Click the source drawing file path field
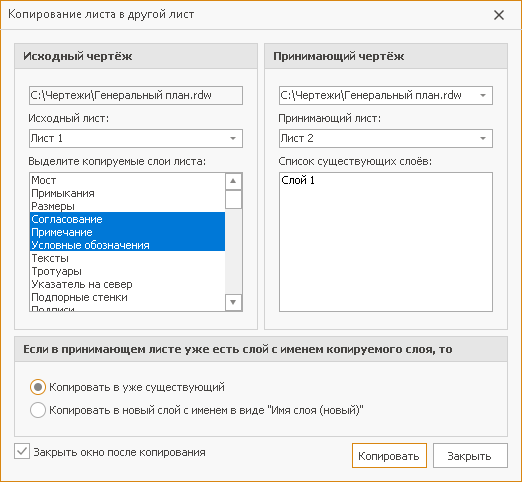The width and height of the screenshot is (522, 482). 136,96
